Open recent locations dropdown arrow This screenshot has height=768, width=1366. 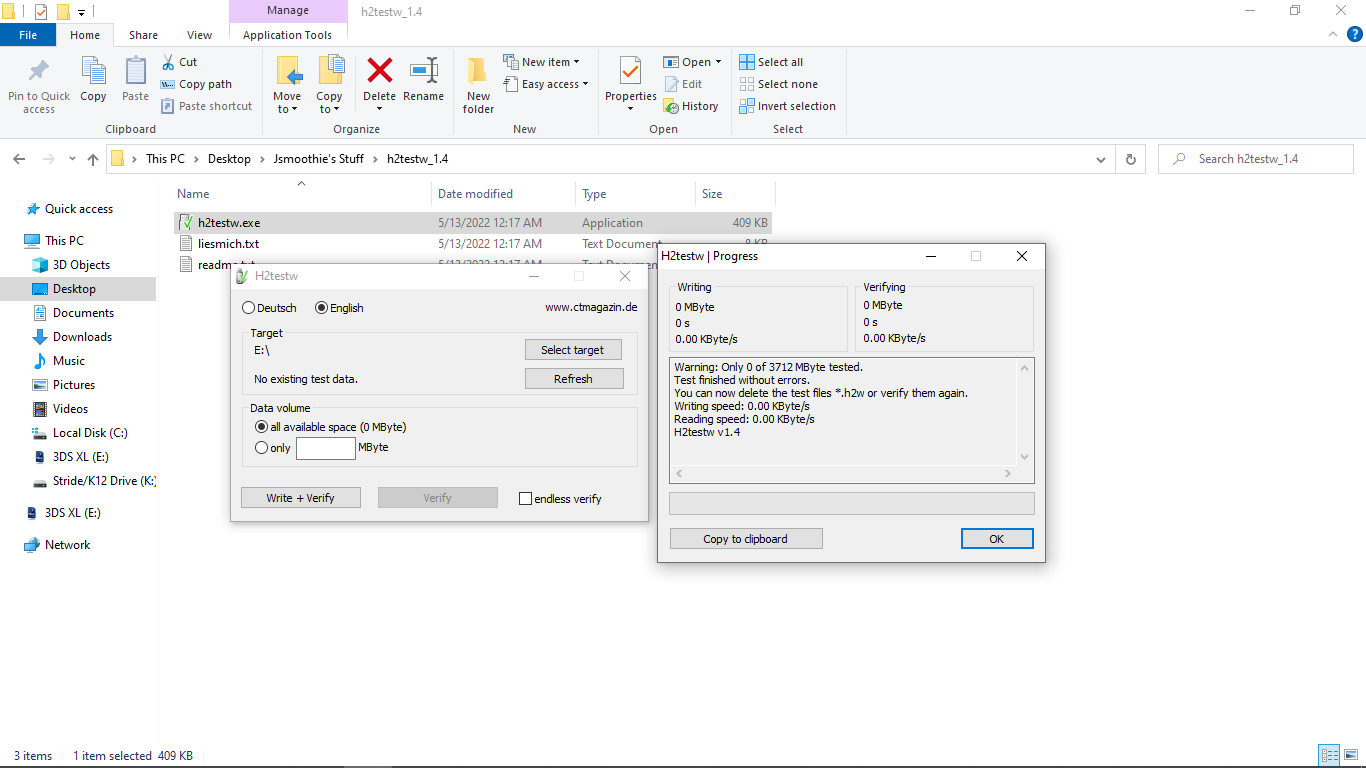coord(72,159)
